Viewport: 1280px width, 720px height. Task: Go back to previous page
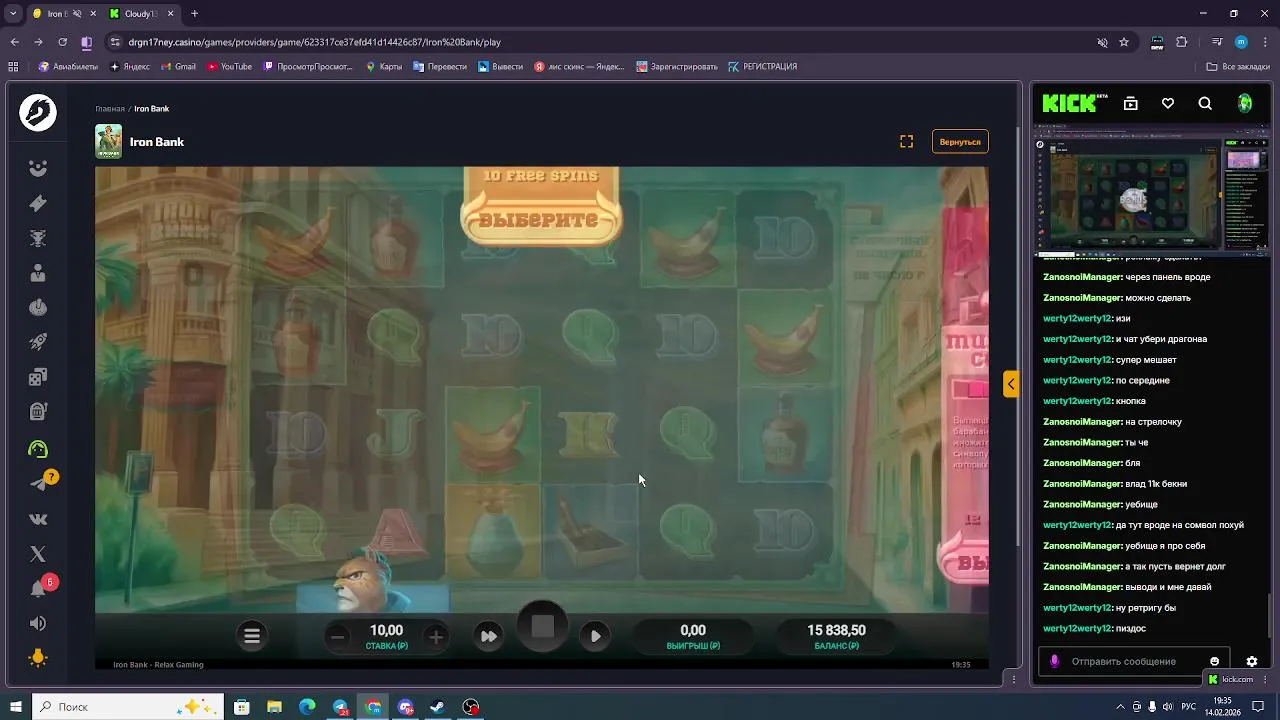click(x=14, y=42)
